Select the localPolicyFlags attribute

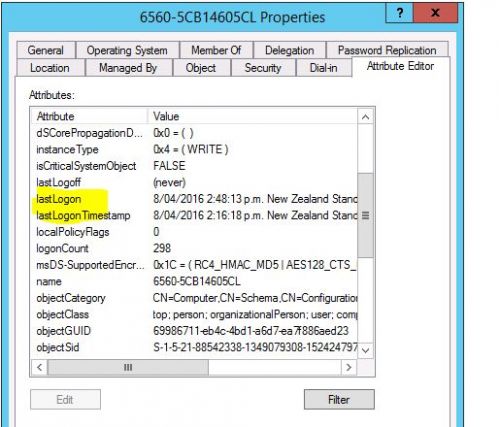click(195, 232)
